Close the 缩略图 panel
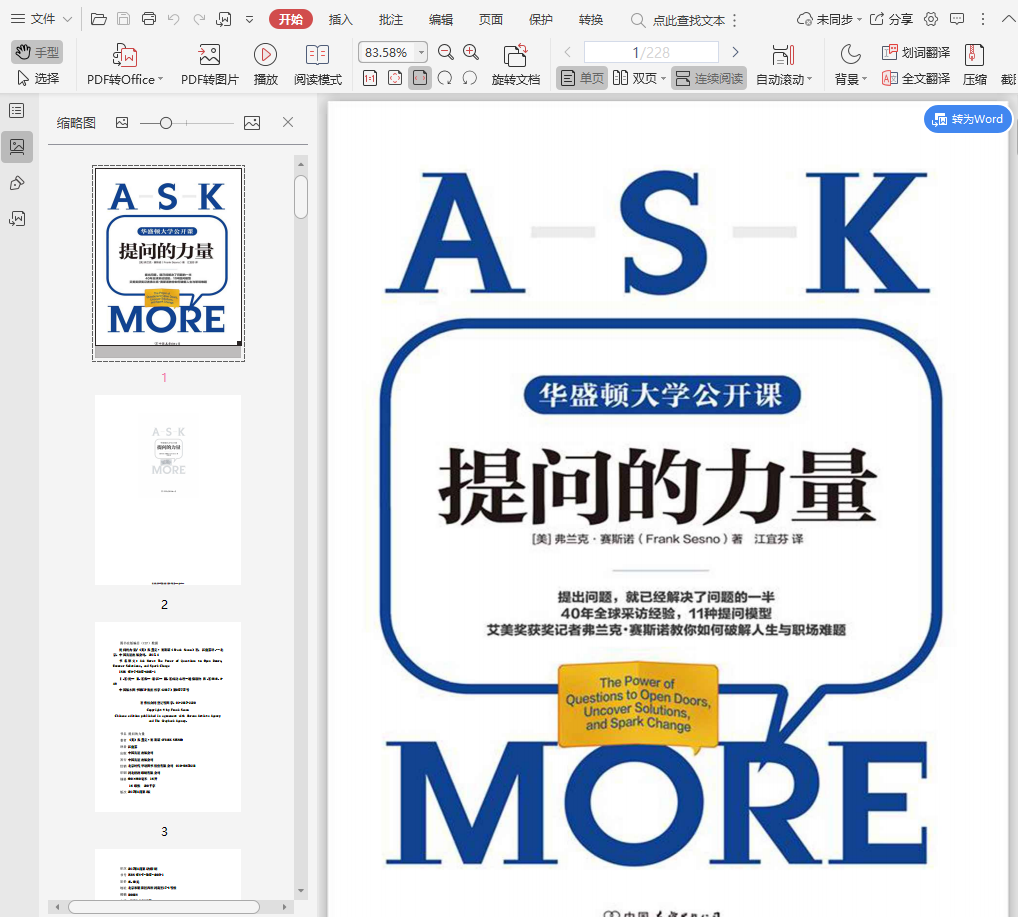1018x917 pixels. (288, 122)
